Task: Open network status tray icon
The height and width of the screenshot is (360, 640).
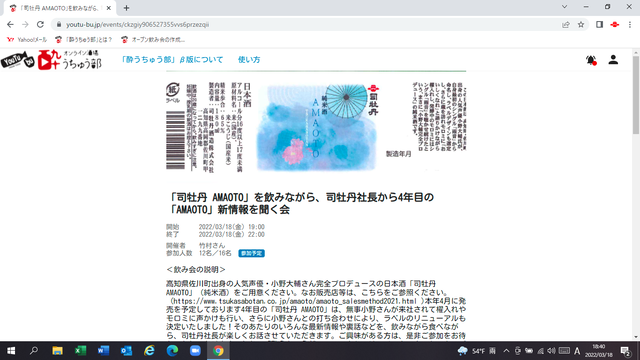Action: tap(540, 351)
